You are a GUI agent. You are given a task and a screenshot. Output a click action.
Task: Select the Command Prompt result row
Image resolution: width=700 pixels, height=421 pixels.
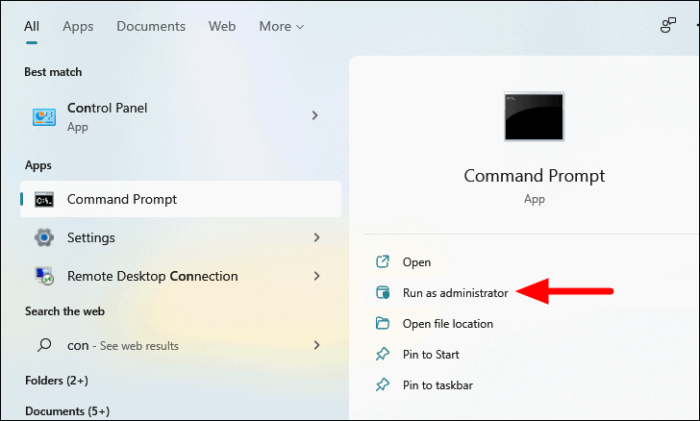pyautogui.click(x=181, y=199)
